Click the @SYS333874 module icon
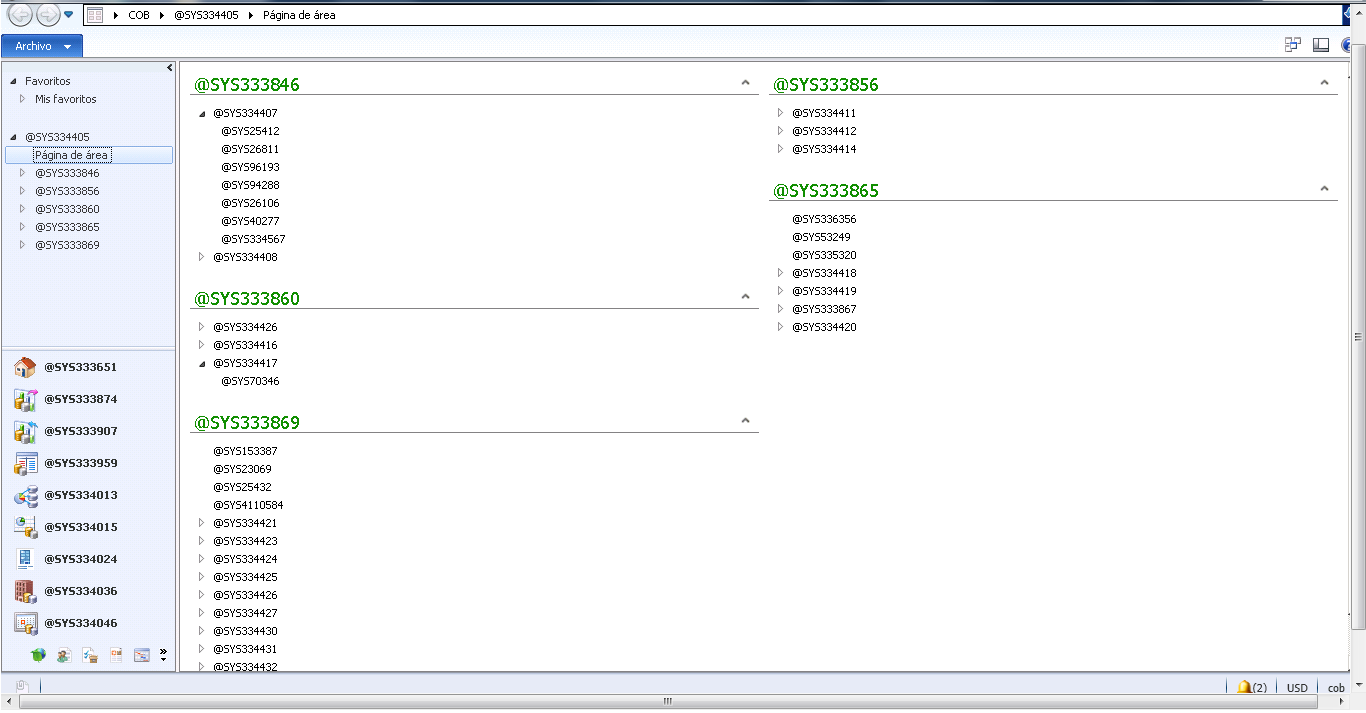 pyautogui.click(x=26, y=399)
